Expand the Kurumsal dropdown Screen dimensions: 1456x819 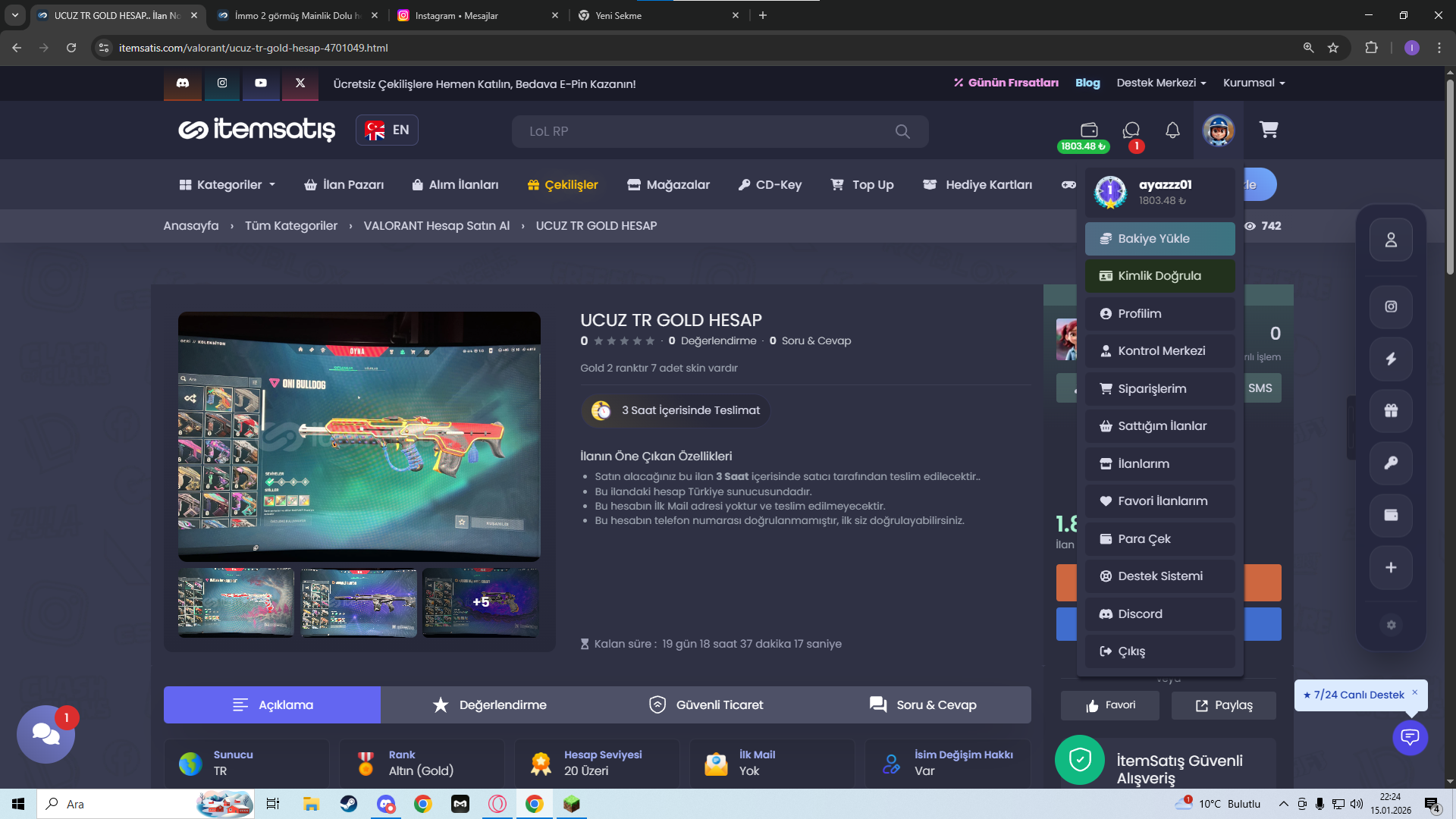pyautogui.click(x=1254, y=83)
